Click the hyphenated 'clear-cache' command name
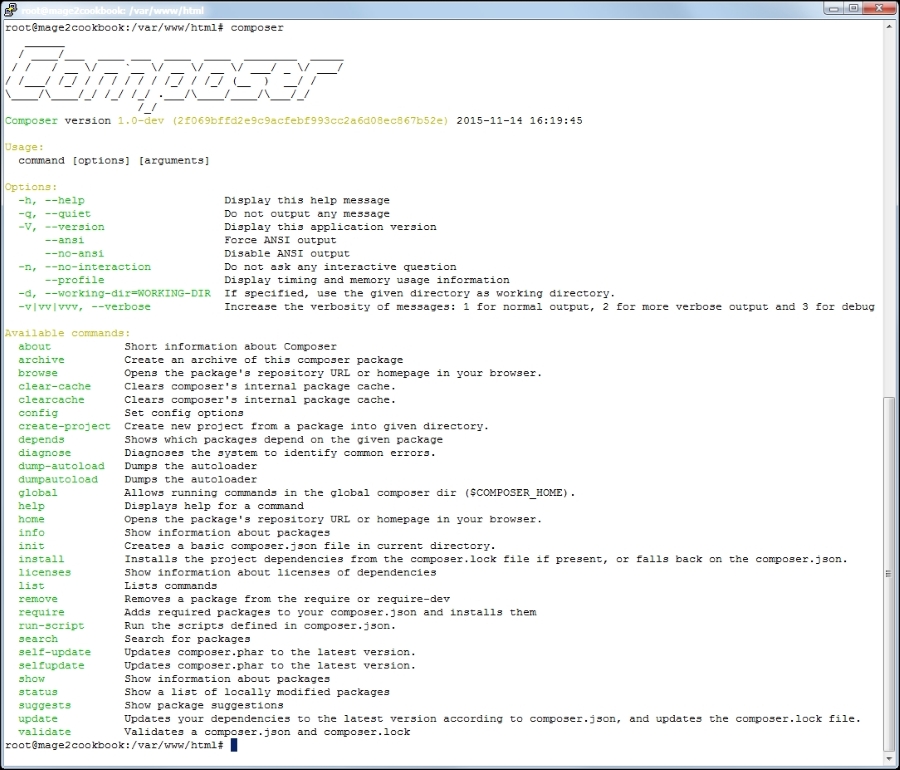 click(x=55, y=387)
